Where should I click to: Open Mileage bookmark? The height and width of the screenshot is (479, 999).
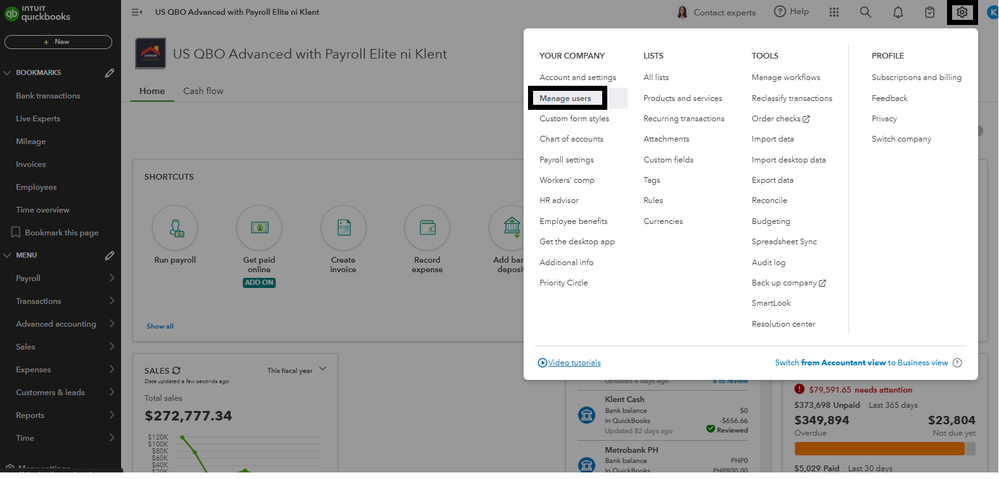(x=31, y=141)
